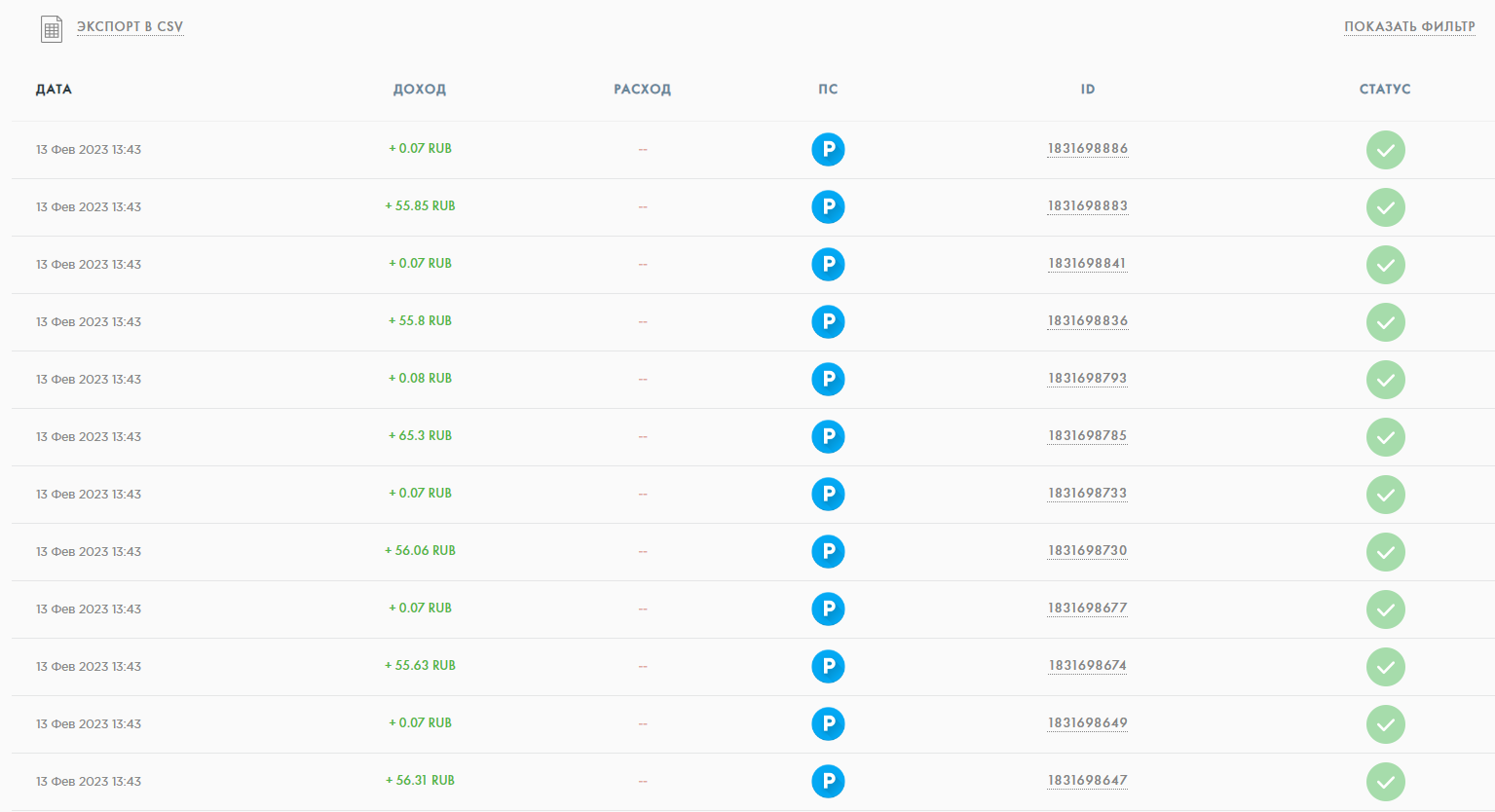The image size is (1495, 812).
Task: Click the income amount for ID 1831698886
Action: click(420, 149)
